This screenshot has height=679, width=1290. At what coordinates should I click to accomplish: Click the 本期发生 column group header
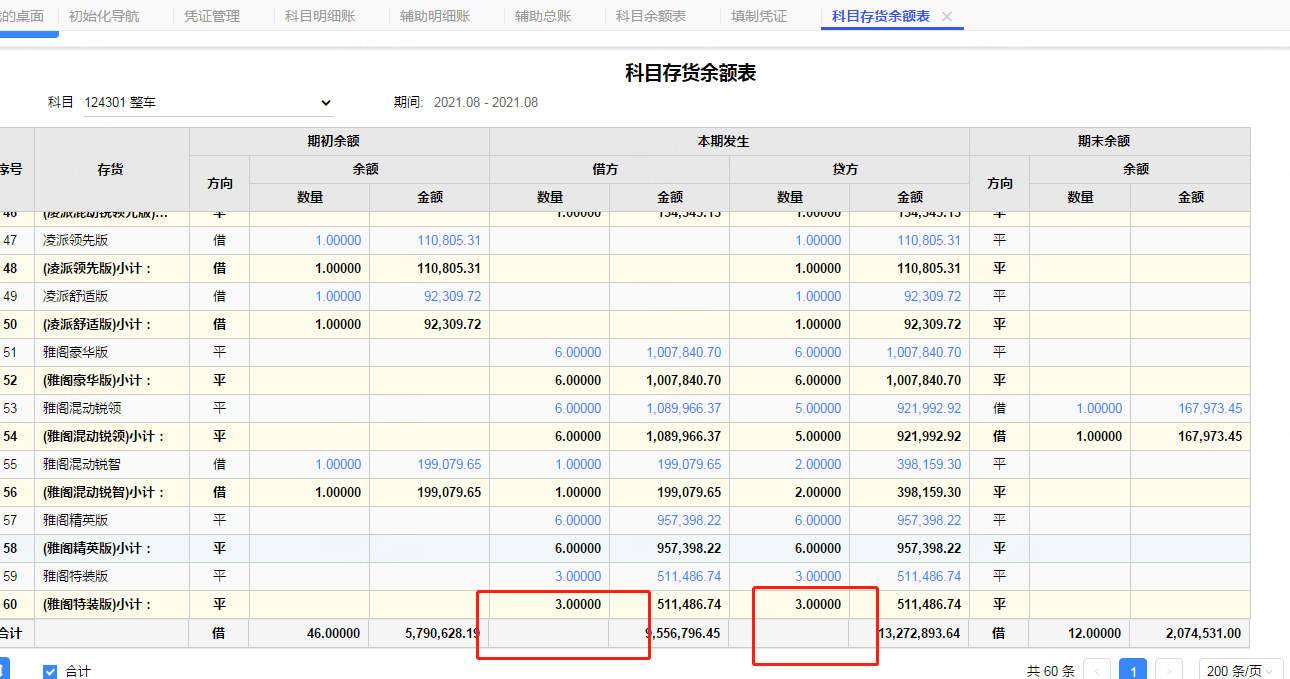pyautogui.click(x=729, y=141)
